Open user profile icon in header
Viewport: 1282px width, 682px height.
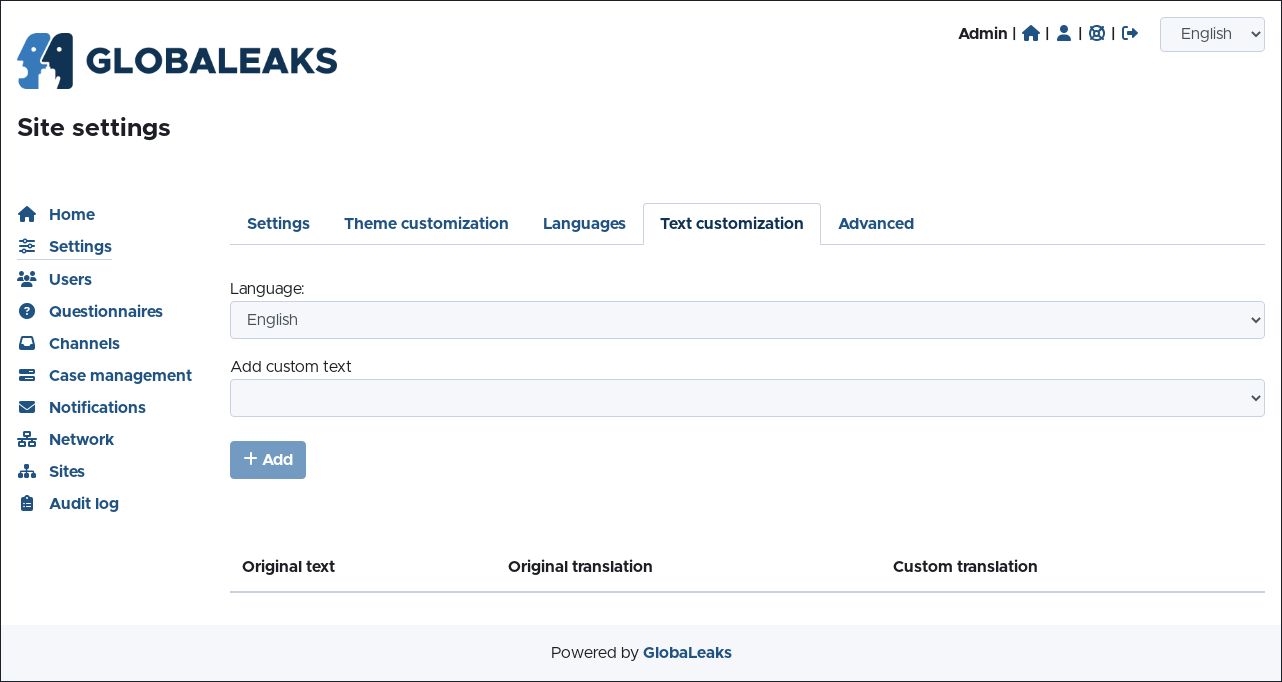click(1064, 34)
